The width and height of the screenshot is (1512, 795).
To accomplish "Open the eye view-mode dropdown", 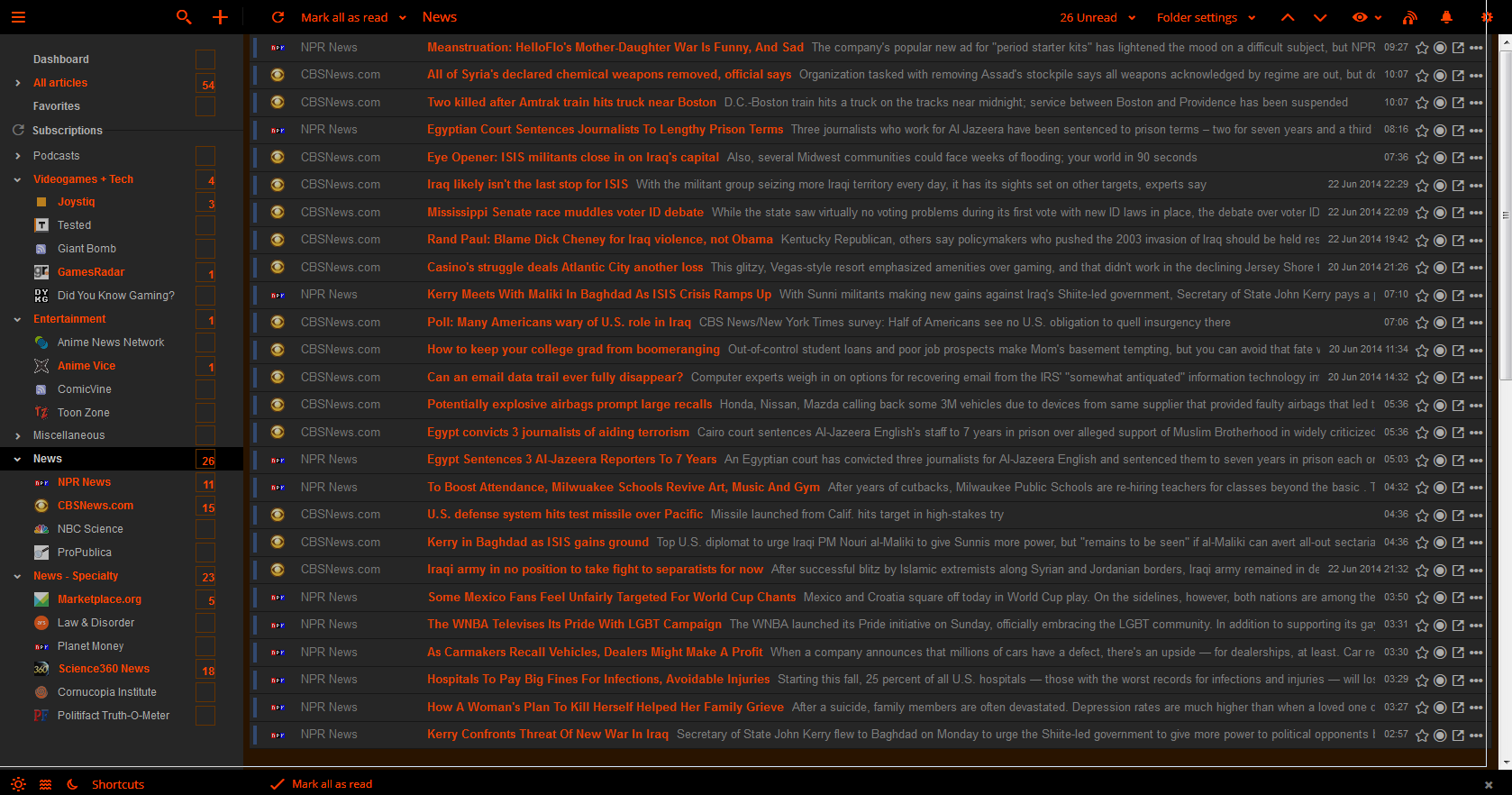I will coord(1367,17).
